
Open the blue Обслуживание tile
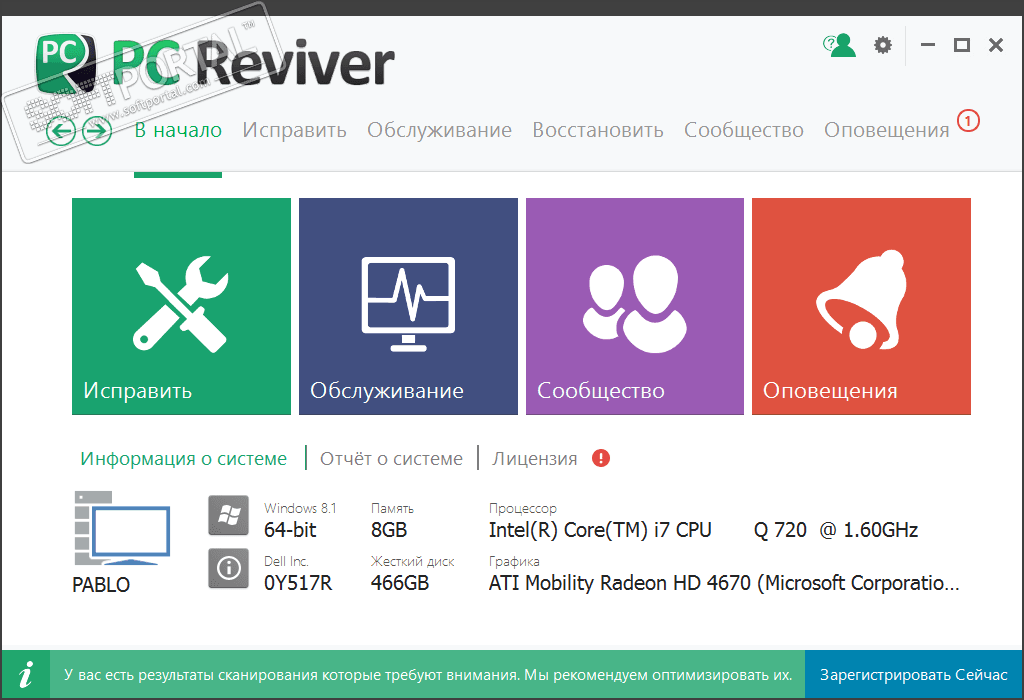[x=408, y=306]
